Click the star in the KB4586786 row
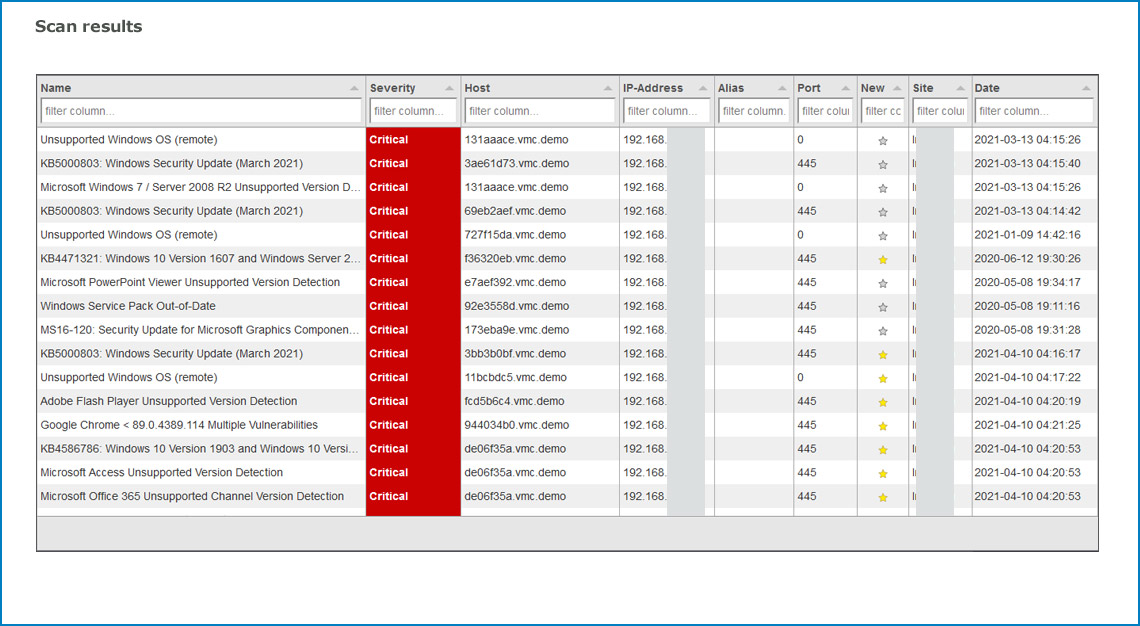1140x626 pixels. 883,450
